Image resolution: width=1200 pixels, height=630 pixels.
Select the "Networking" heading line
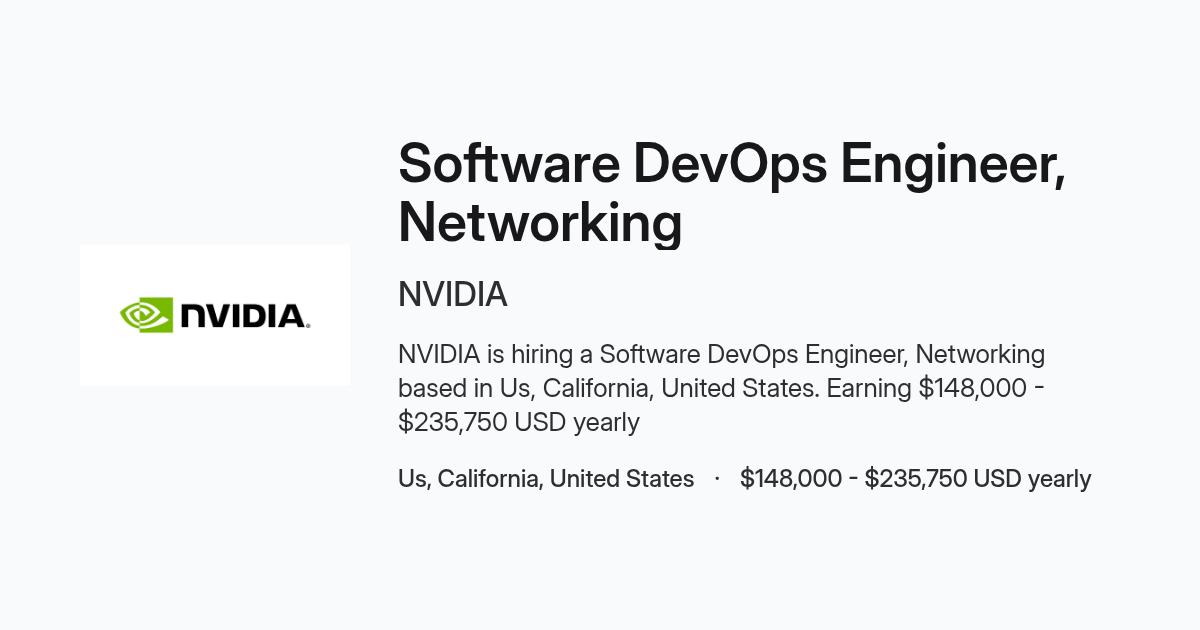[x=540, y=223]
